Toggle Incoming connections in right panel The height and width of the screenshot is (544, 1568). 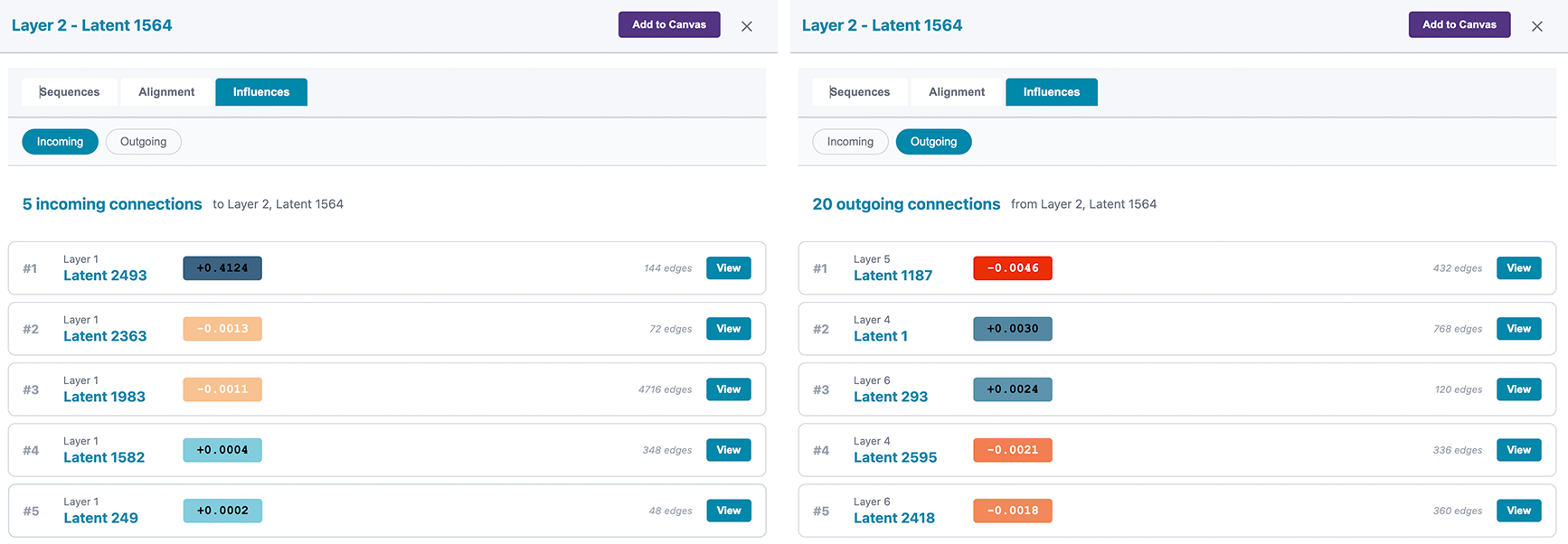point(849,142)
